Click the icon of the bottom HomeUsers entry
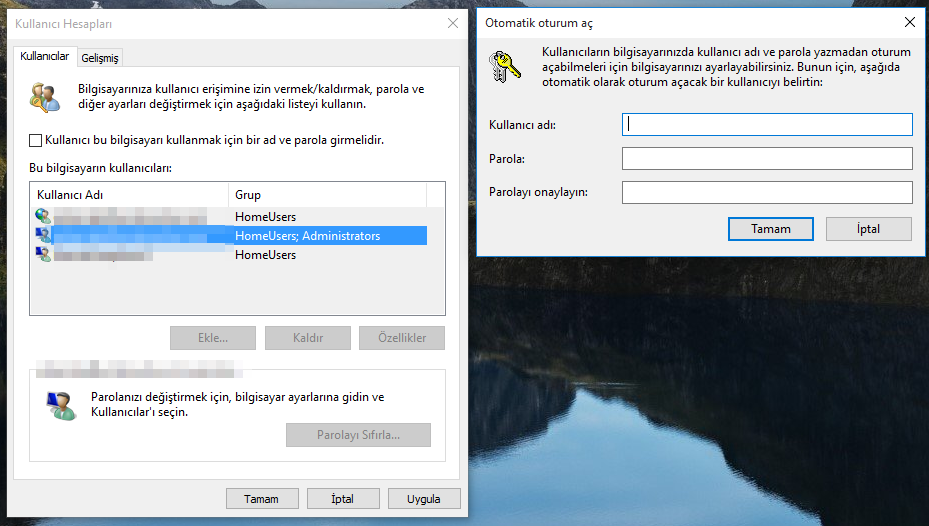929x526 pixels. [x=43, y=255]
